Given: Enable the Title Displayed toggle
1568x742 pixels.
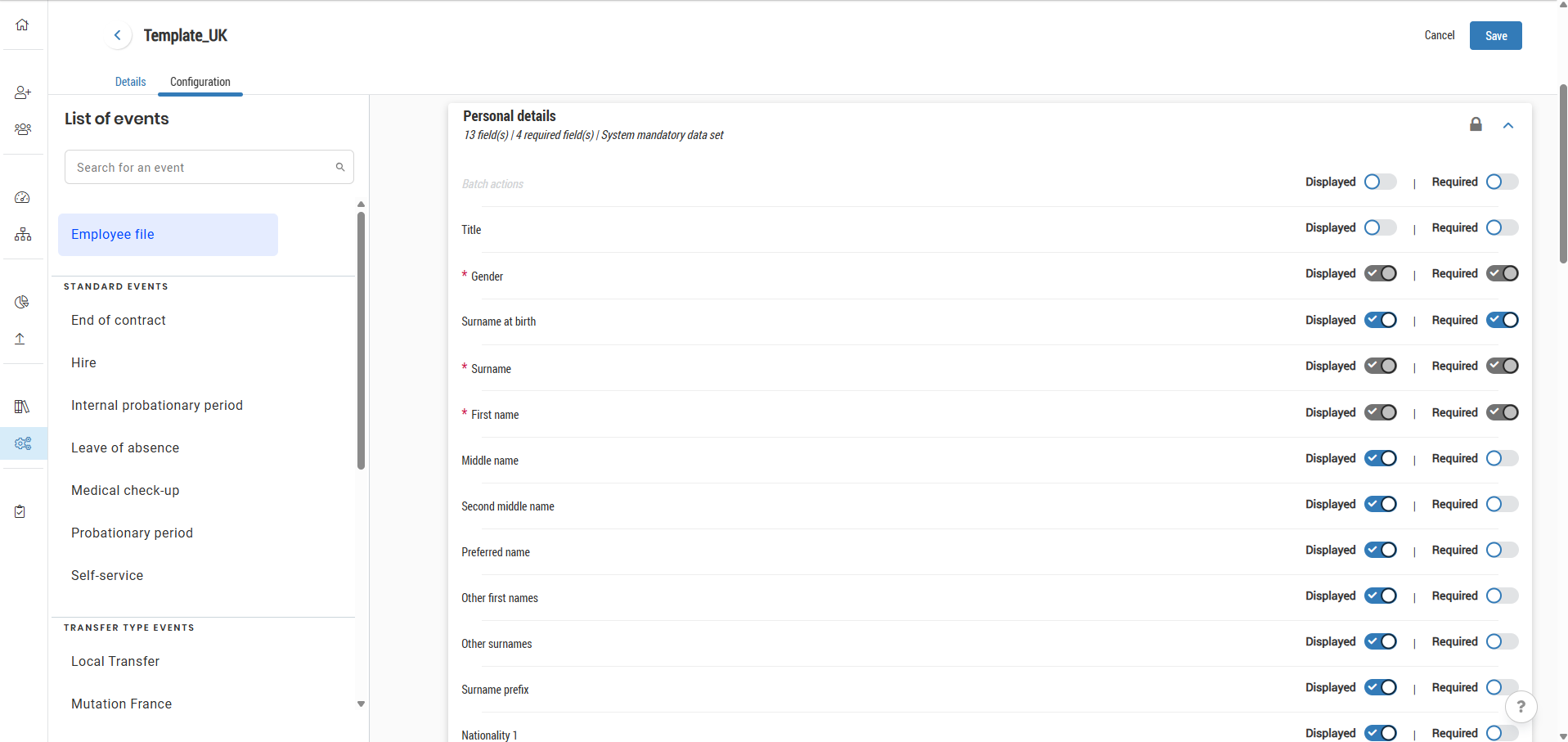Looking at the screenshot, I should click(1380, 227).
